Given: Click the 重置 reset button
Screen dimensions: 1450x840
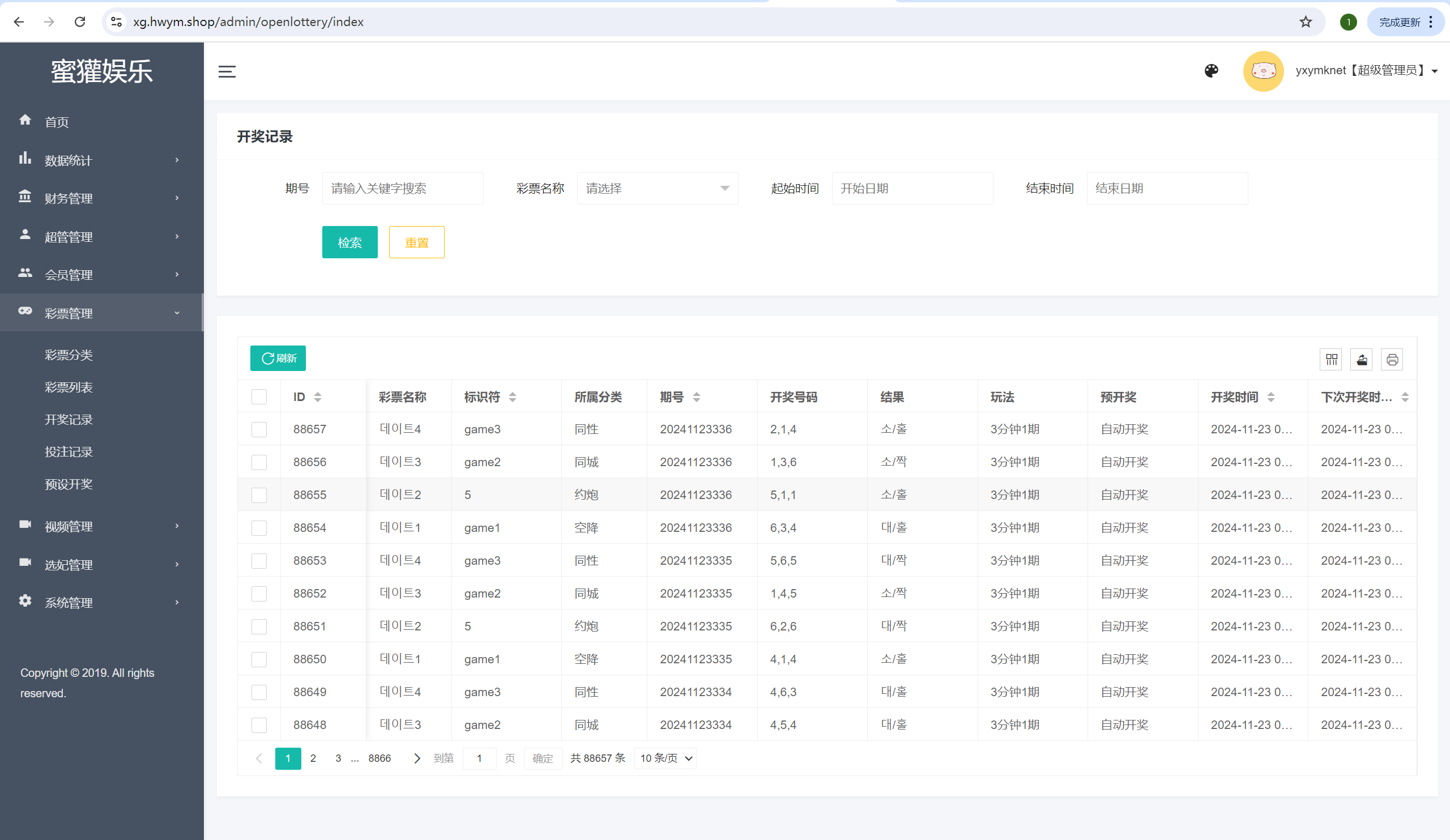Looking at the screenshot, I should (x=416, y=242).
